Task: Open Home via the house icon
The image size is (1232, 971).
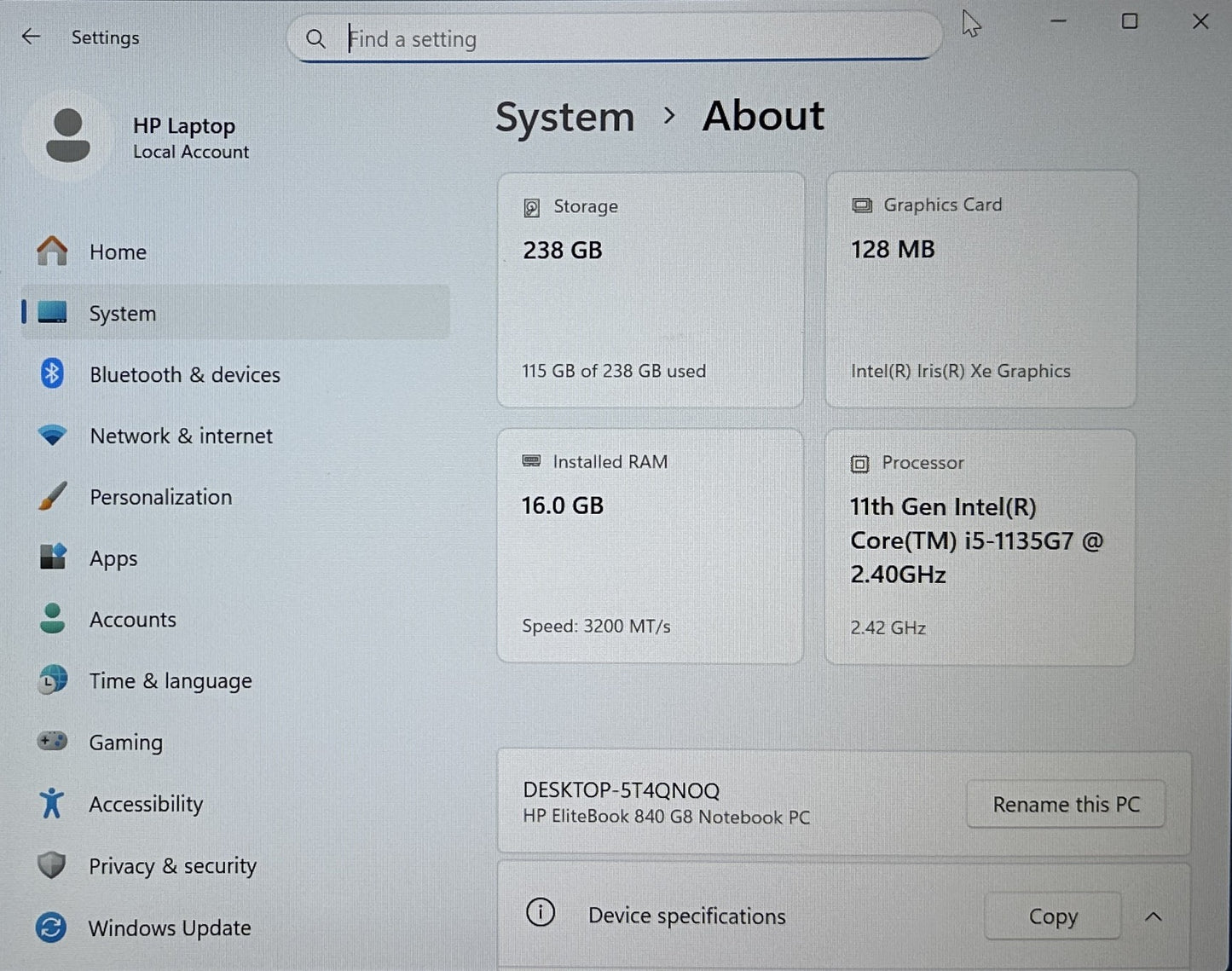Action: [x=52, y=251]
